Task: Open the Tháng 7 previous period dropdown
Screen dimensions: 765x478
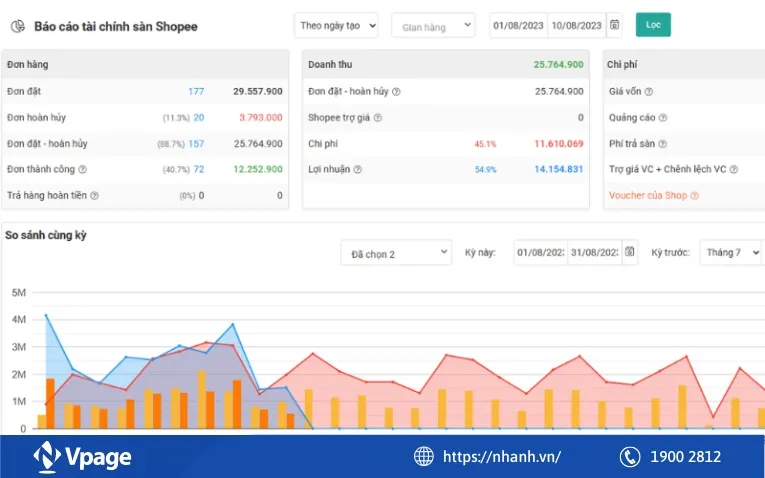Action: pos(730,253)
